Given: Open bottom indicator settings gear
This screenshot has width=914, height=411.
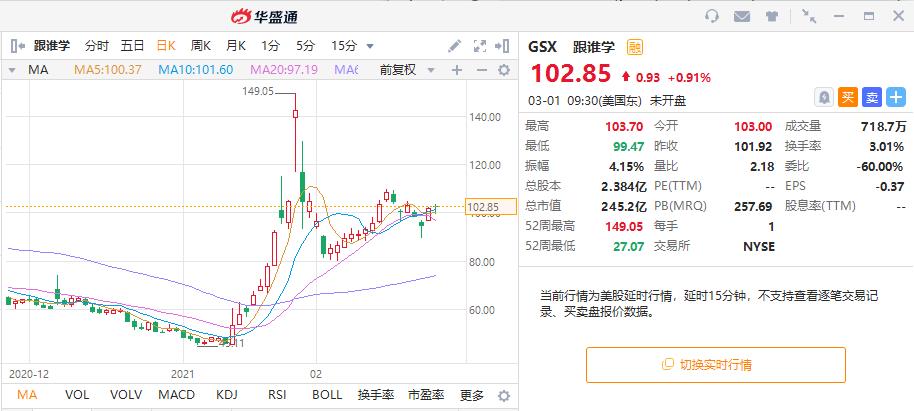Looking at the screenshot, I should [504, 396].
